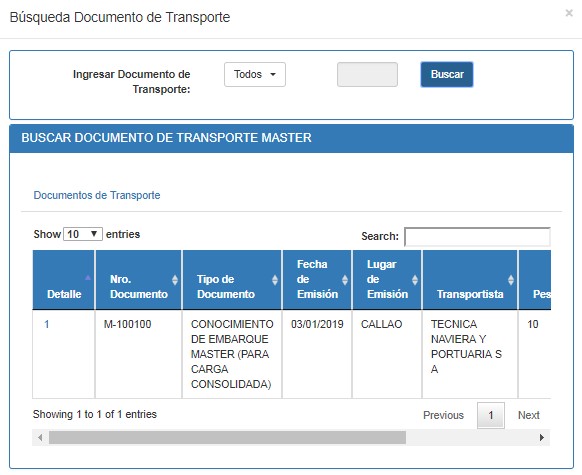Image resolution: width=582 pixels, height=475 pixels.
Task: Go to Next page of results
Action: pyautogui.click(x=529, y=415)
